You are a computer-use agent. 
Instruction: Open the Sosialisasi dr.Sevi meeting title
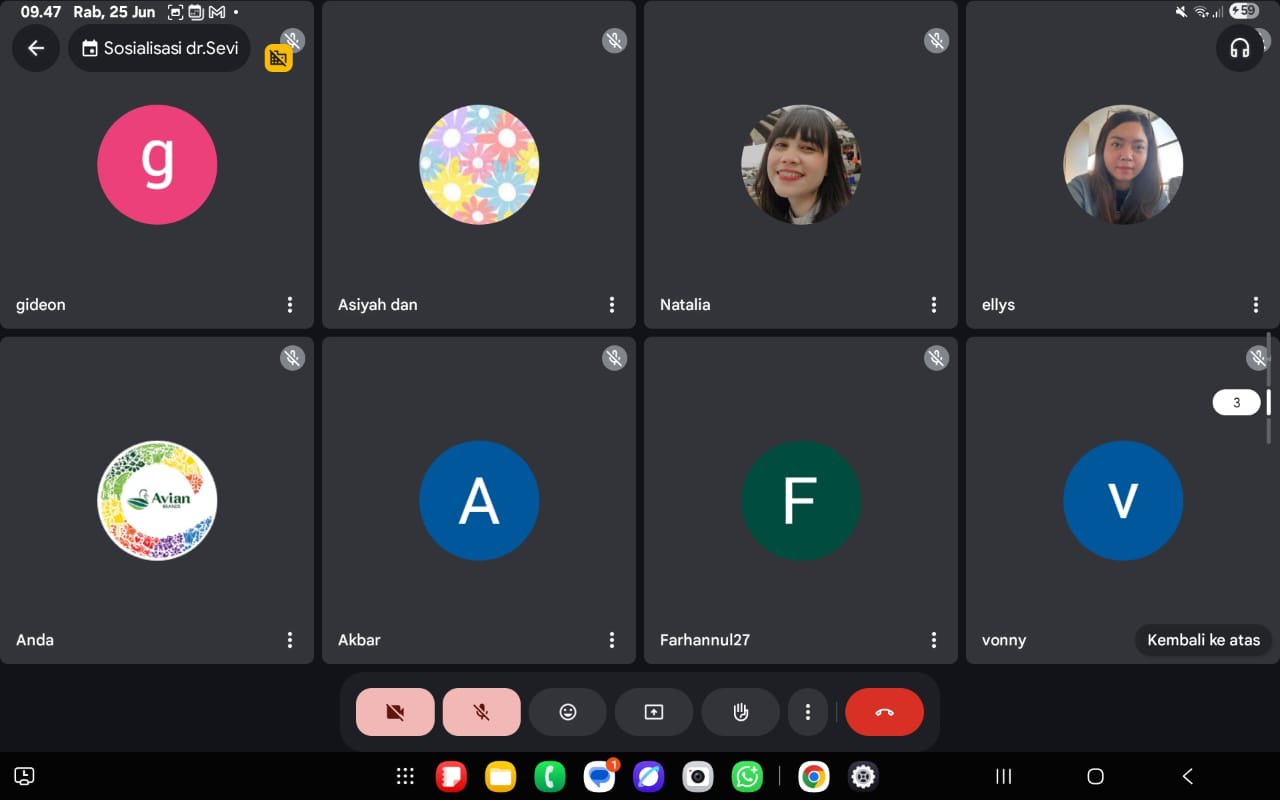point(160,48)
